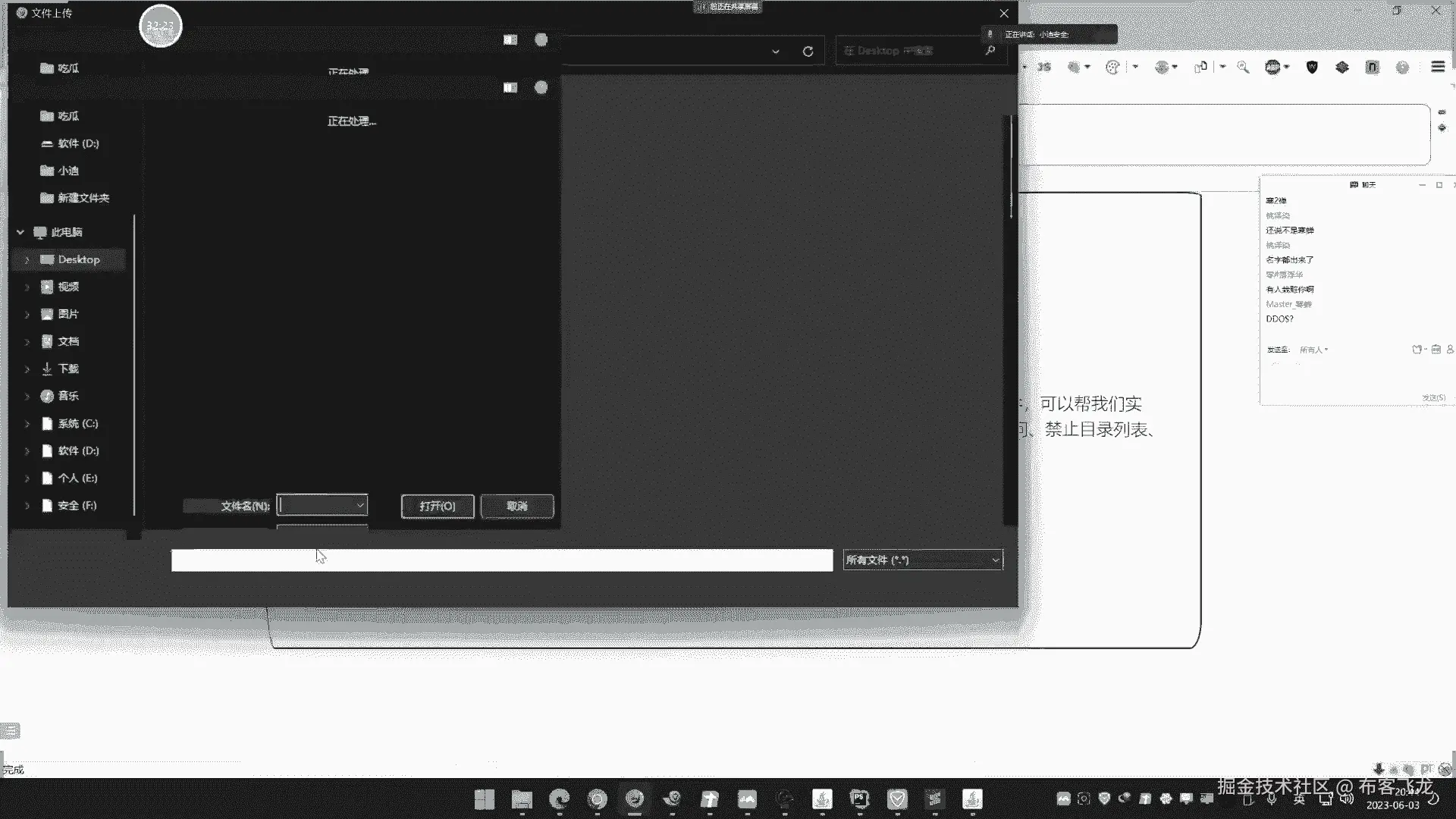
Task: Select 系统 (C:) drive in navigation pane
Action: (77, 424)
